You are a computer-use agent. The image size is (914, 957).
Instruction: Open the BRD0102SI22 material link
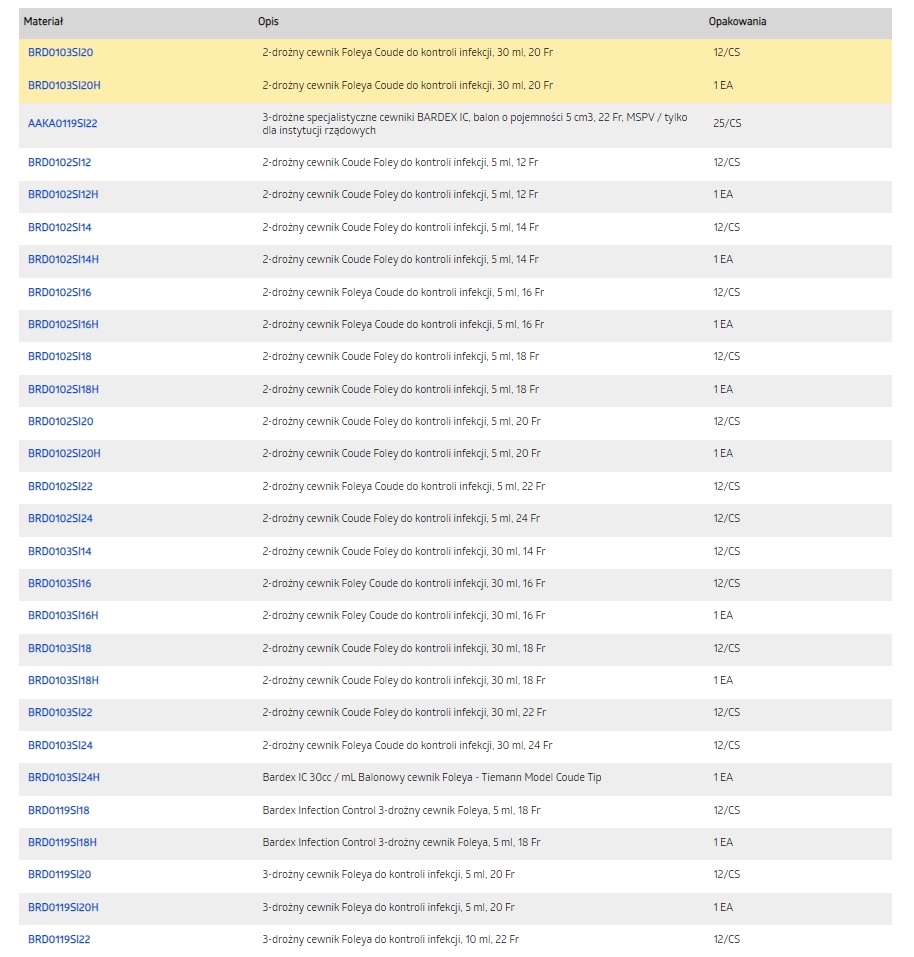(x=60, y=486)
